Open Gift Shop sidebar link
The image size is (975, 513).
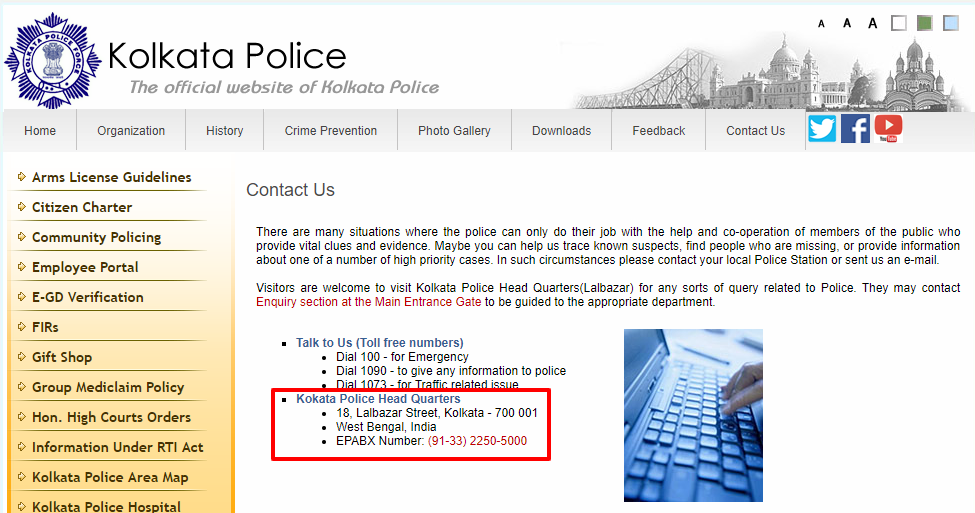click(62, 357)
